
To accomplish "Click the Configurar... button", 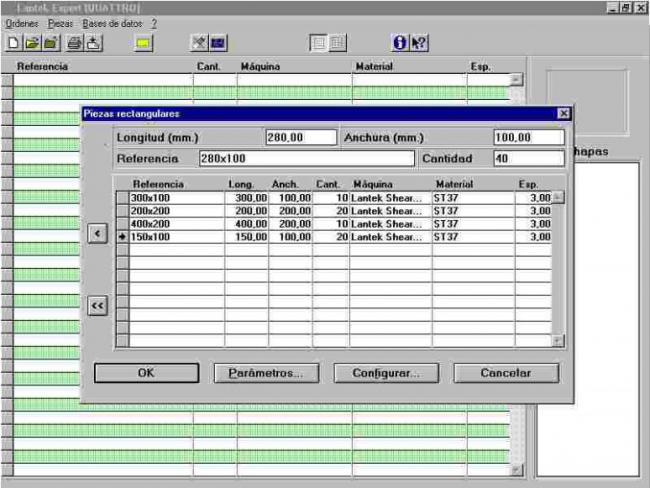I will click(386, 373).
